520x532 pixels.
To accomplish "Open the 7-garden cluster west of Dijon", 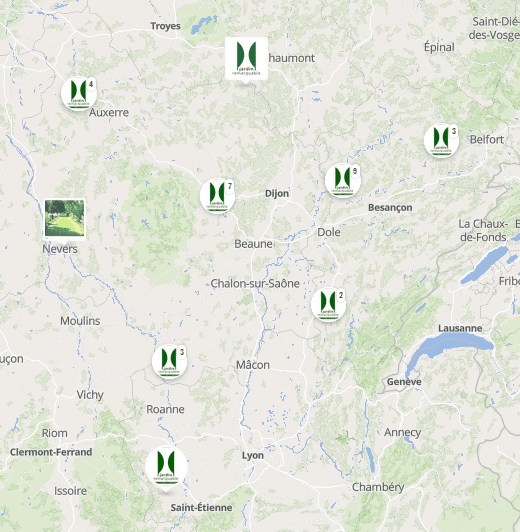I will pos(217,195).
